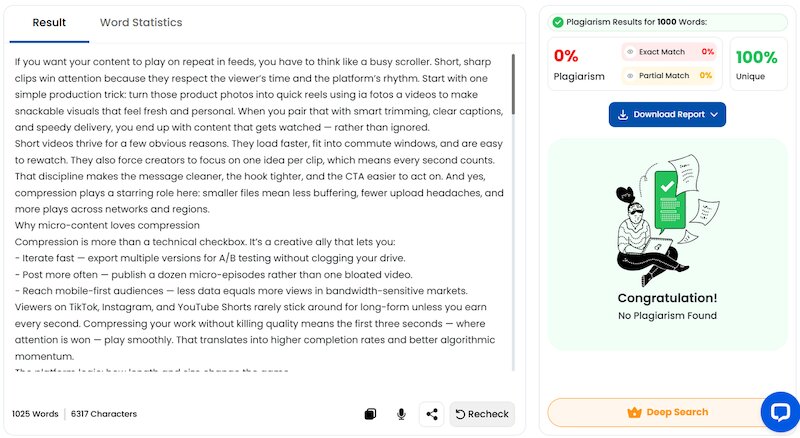Switch to the Word Statistics tab
Screen dimensions: 800x438
(x=141, y=22)
